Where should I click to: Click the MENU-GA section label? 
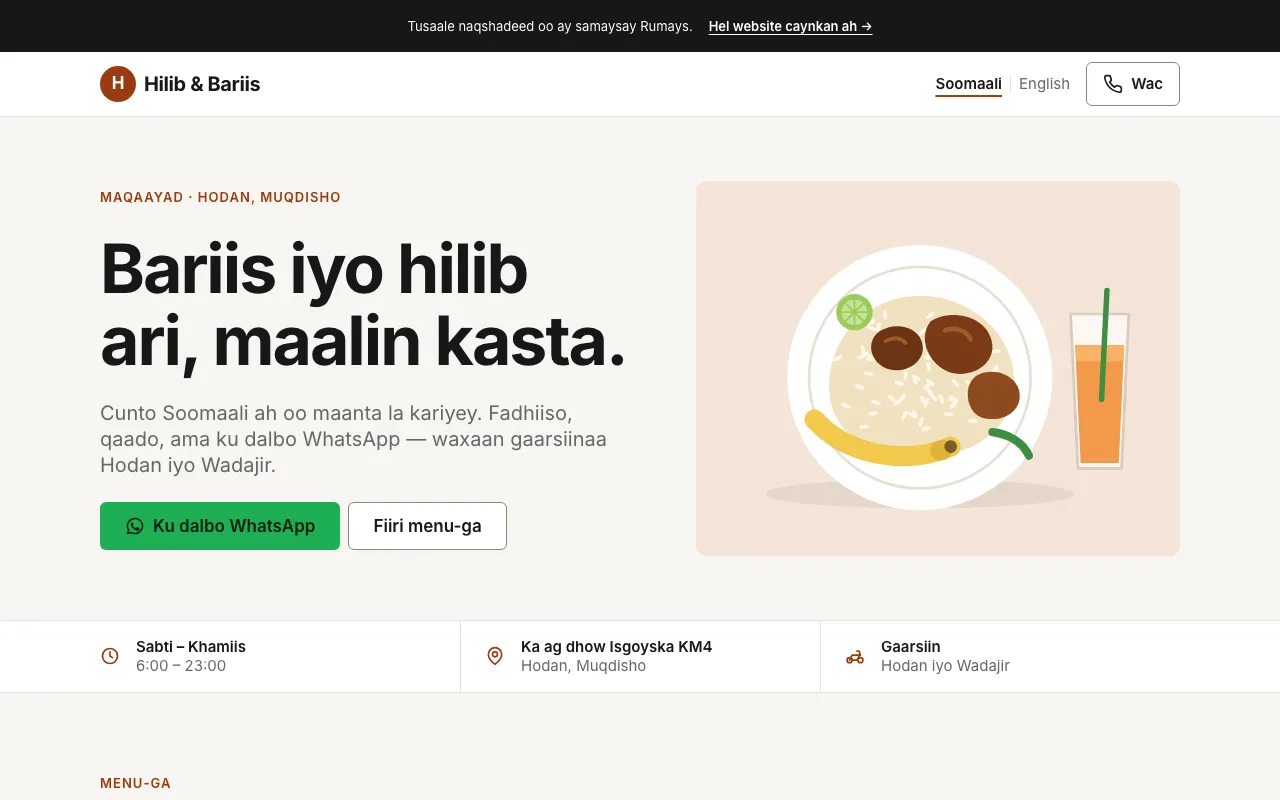pyautogui.click(x=136, y=783)
